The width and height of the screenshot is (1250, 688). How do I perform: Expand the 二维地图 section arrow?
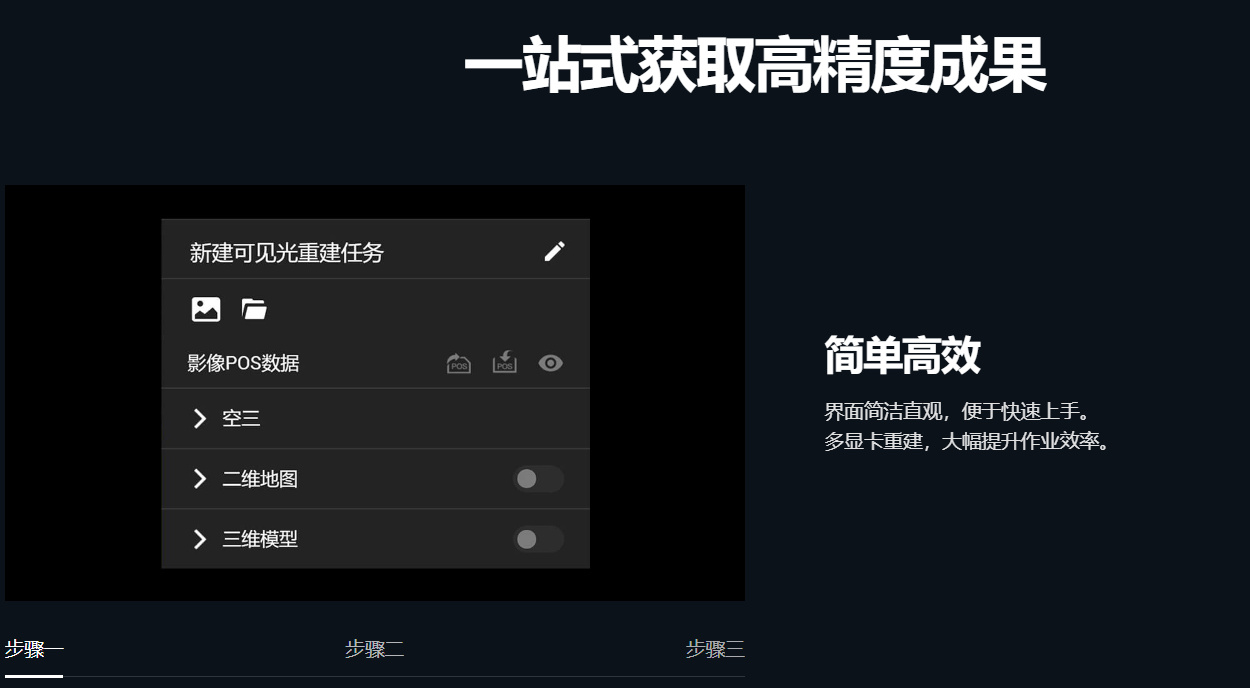tap(200, 479)
